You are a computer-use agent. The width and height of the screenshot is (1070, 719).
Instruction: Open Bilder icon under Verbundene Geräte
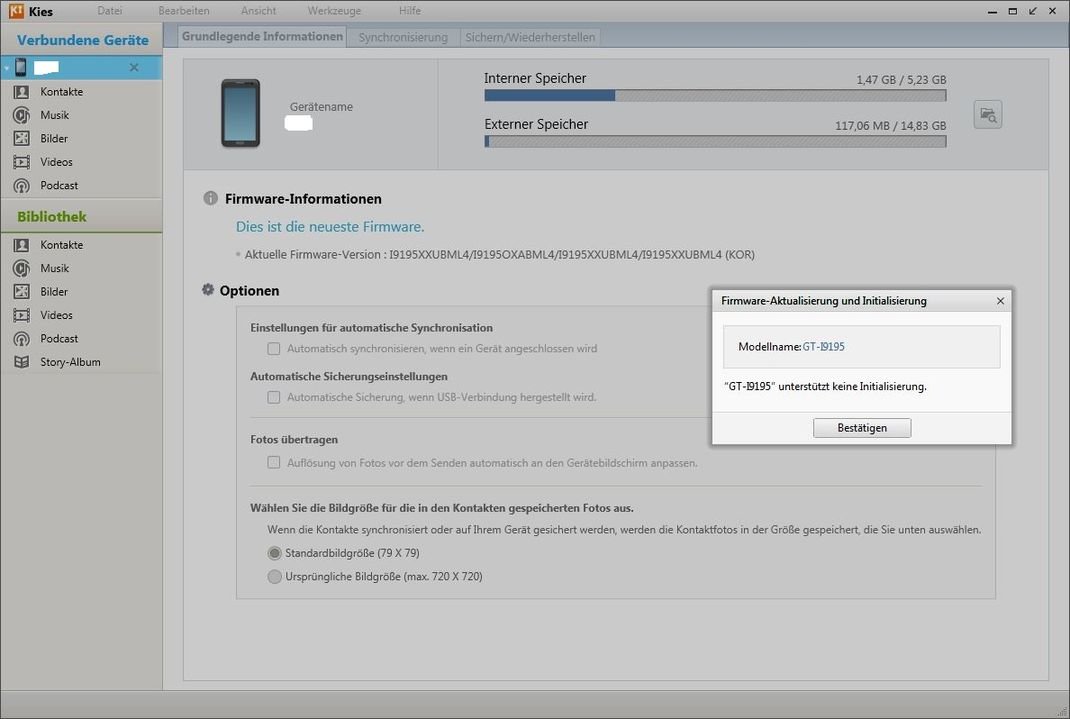[22, 138]
